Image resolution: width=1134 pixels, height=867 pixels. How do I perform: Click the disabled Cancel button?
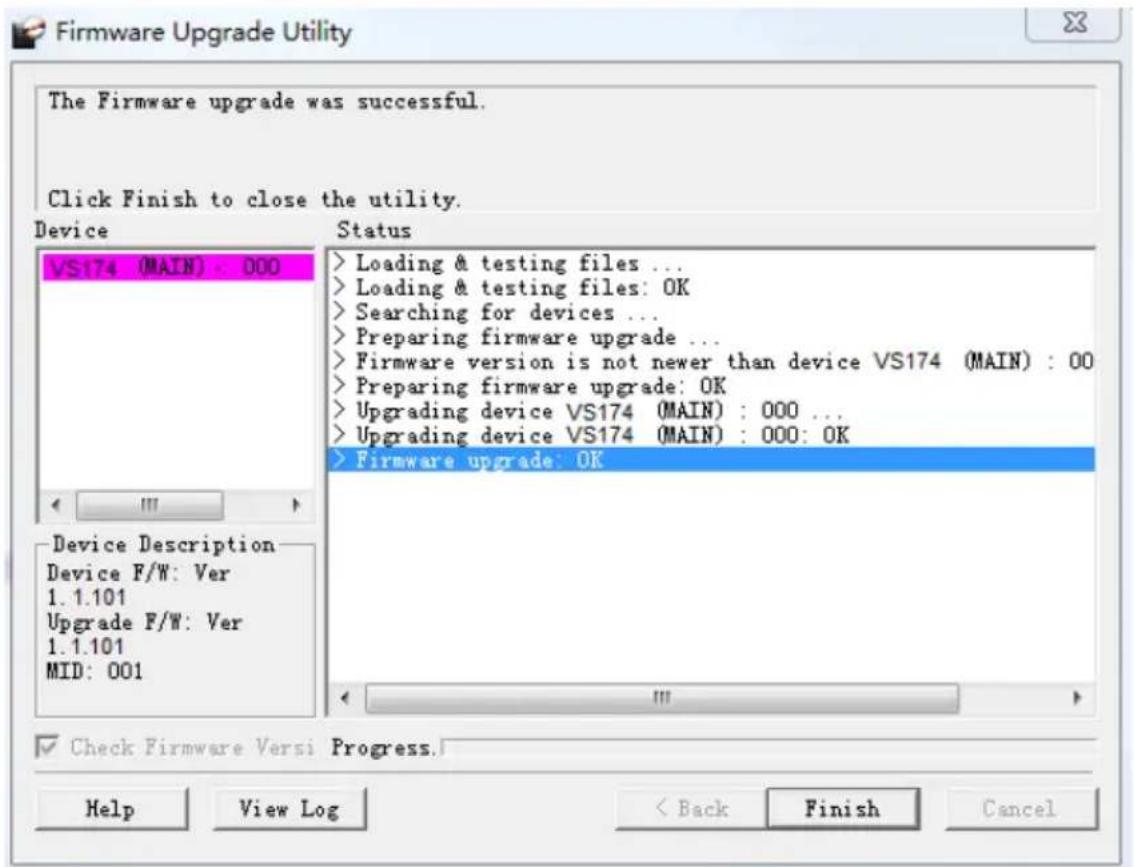tap(1020, 808)
